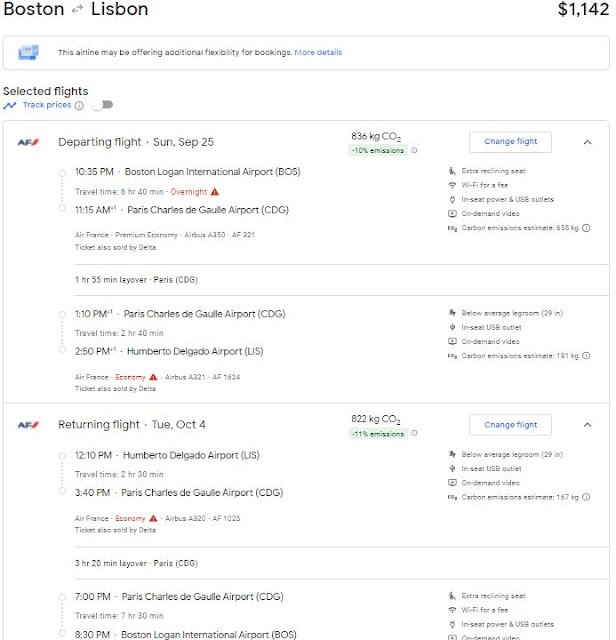Viewport: 616px width, 640px height.
Task: Click the airline flexibility notice icon
Action: [29, 52]
